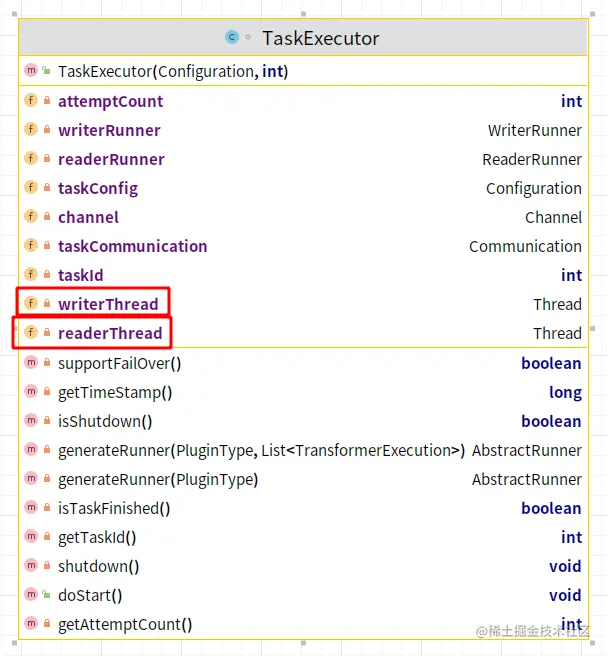The height and width of the screenshot is (656, 608).
Task: Select the taskCommunication field name
Action: tap(133, 246)
